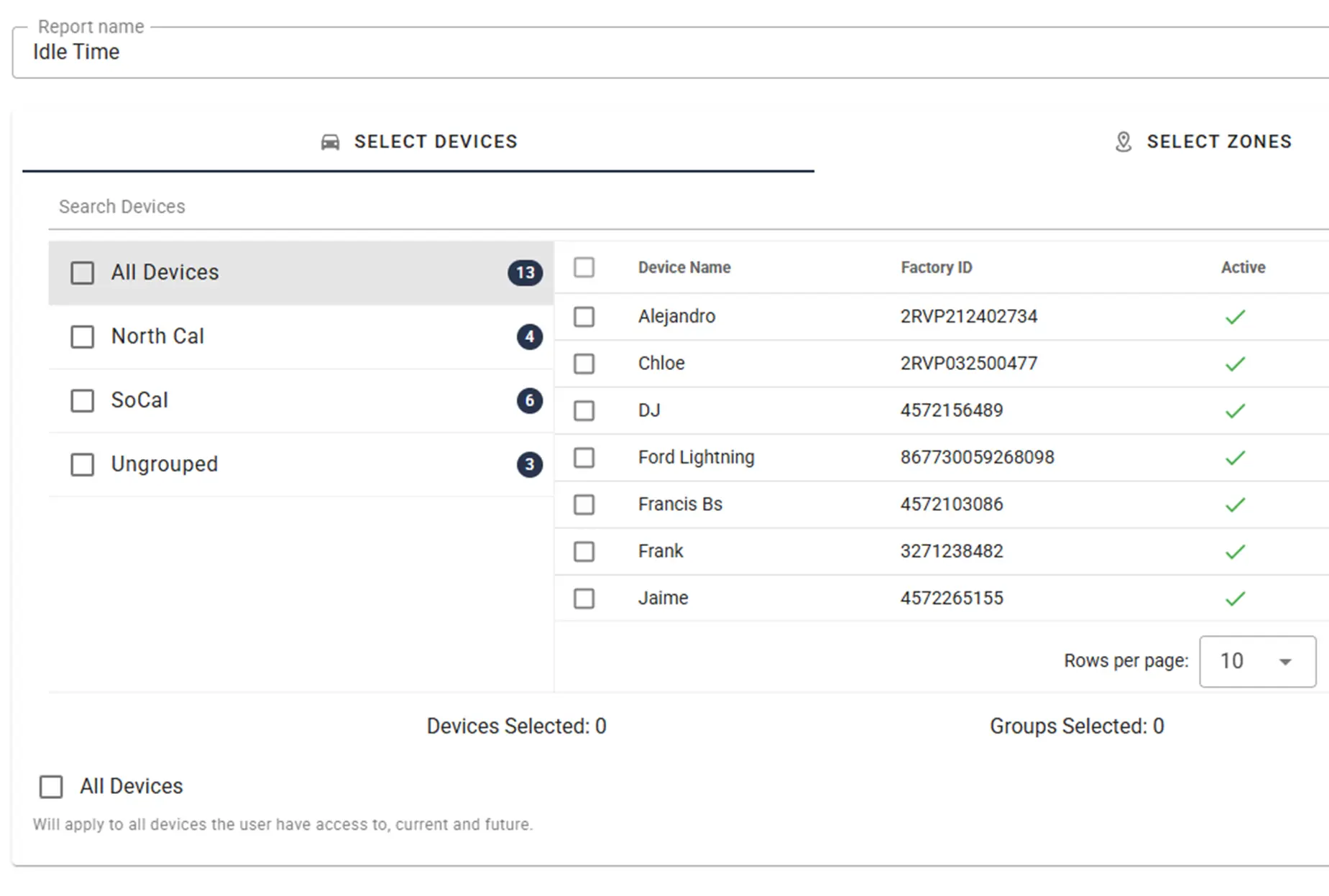Image resolution: width=1329 pixels, height=896 pixels.
Task: Click the 6 count badge on SoCal
Action: pos(530,401)
